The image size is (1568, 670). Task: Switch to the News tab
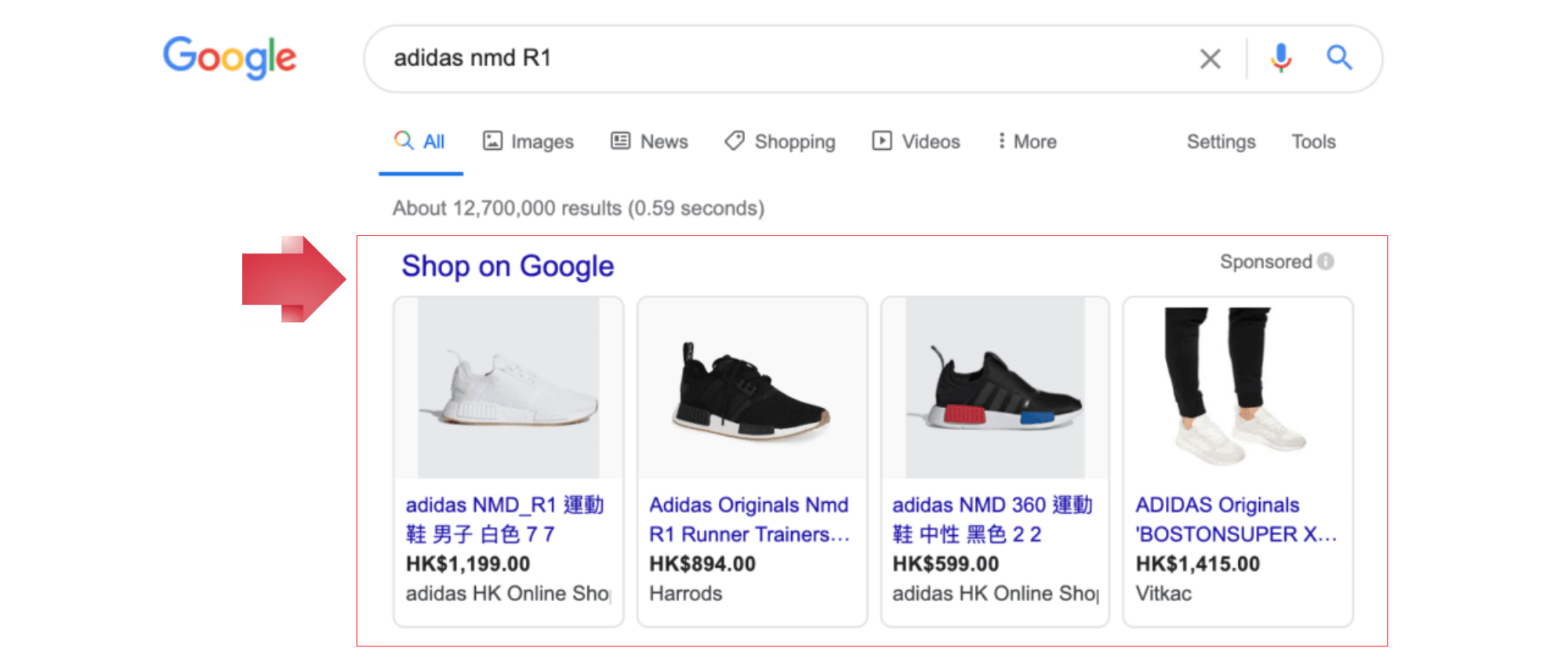[650, 141]
